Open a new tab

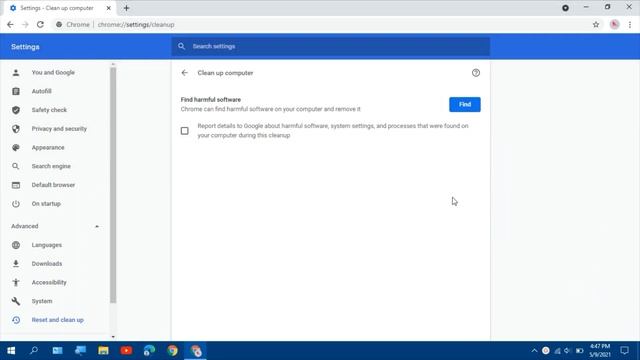[x=127, y=8]
